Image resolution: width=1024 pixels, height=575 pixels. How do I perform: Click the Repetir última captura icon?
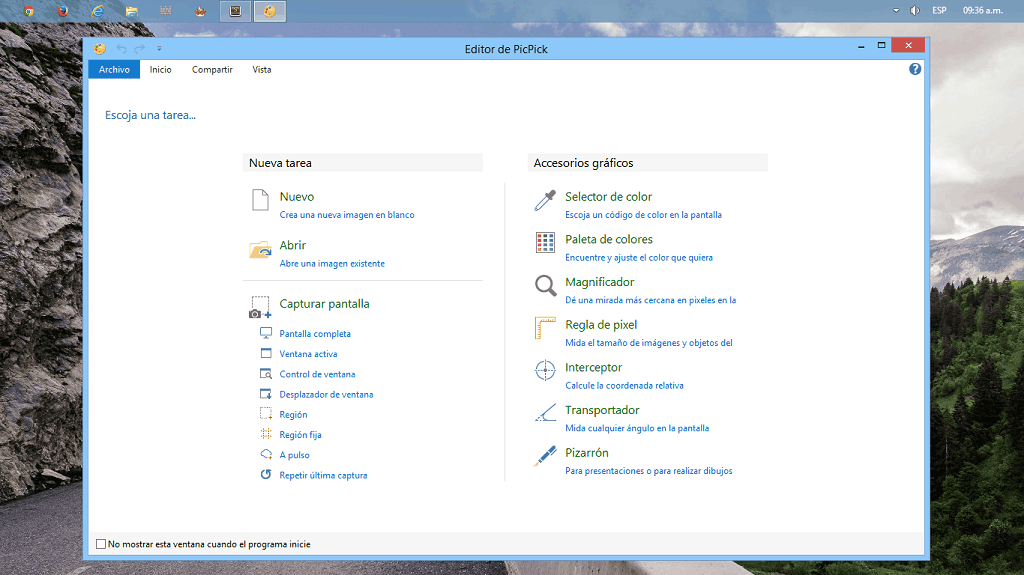[x=266, y=474]
